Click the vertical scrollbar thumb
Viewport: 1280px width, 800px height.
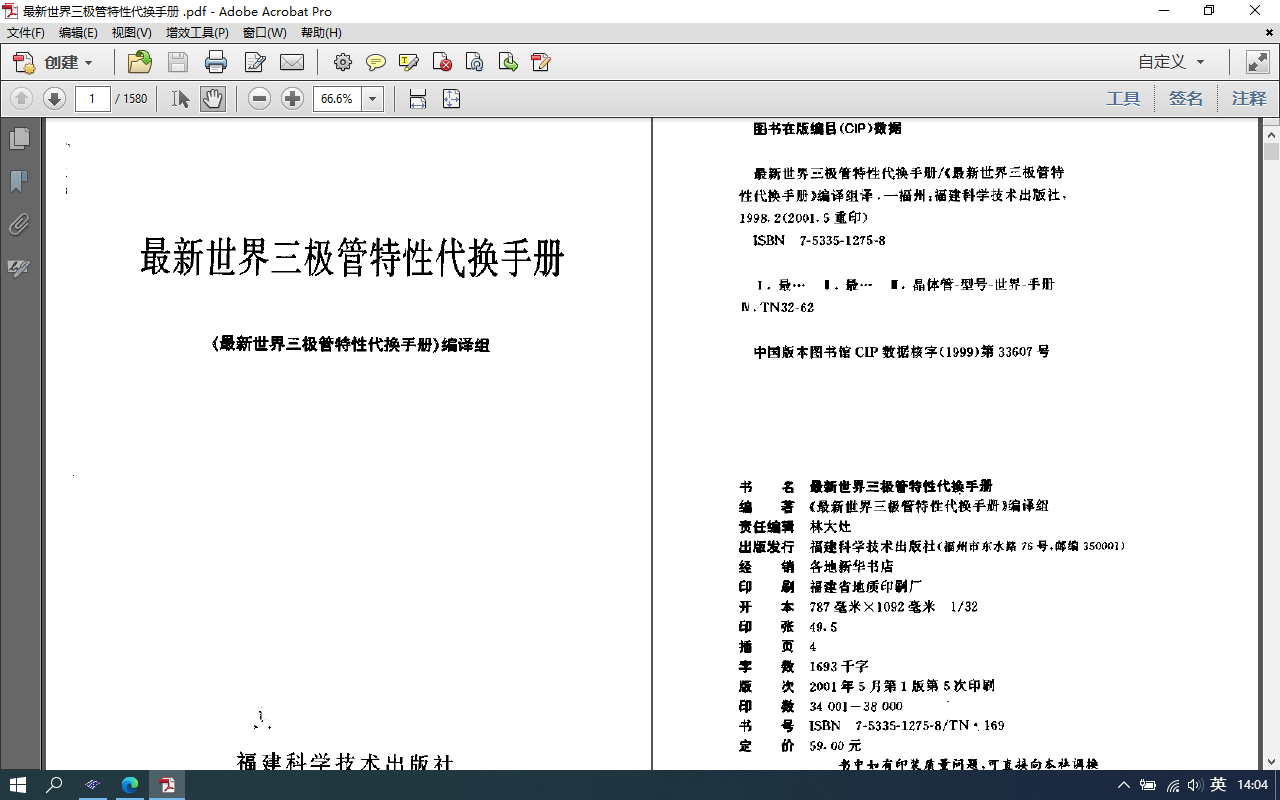tap(1271, 152)
